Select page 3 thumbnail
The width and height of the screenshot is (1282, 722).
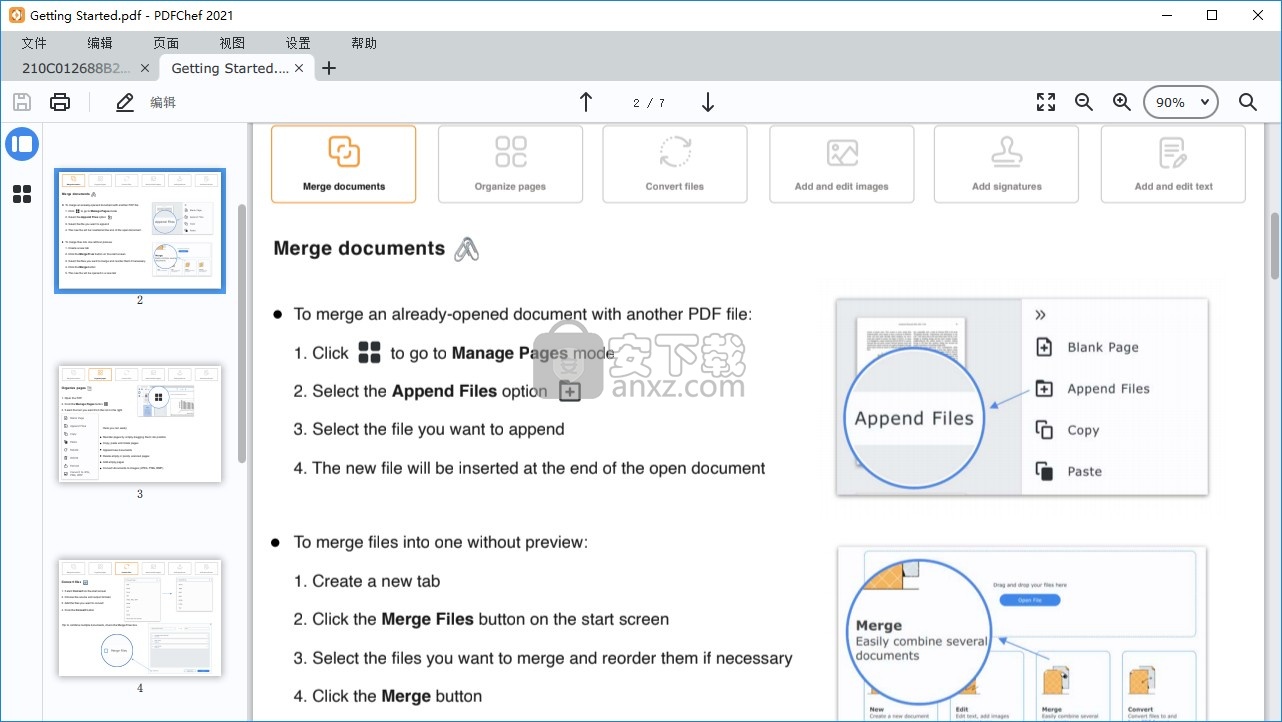click(140, 424)
